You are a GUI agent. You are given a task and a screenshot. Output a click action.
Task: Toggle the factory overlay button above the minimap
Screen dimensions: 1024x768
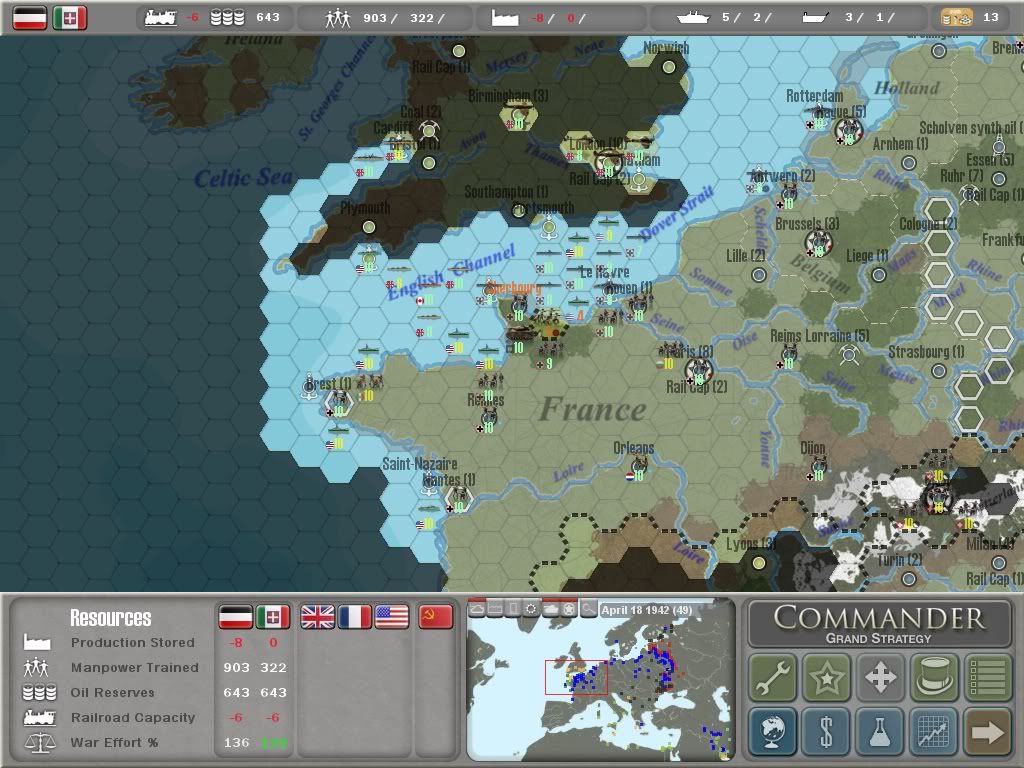tap(495, 609)
